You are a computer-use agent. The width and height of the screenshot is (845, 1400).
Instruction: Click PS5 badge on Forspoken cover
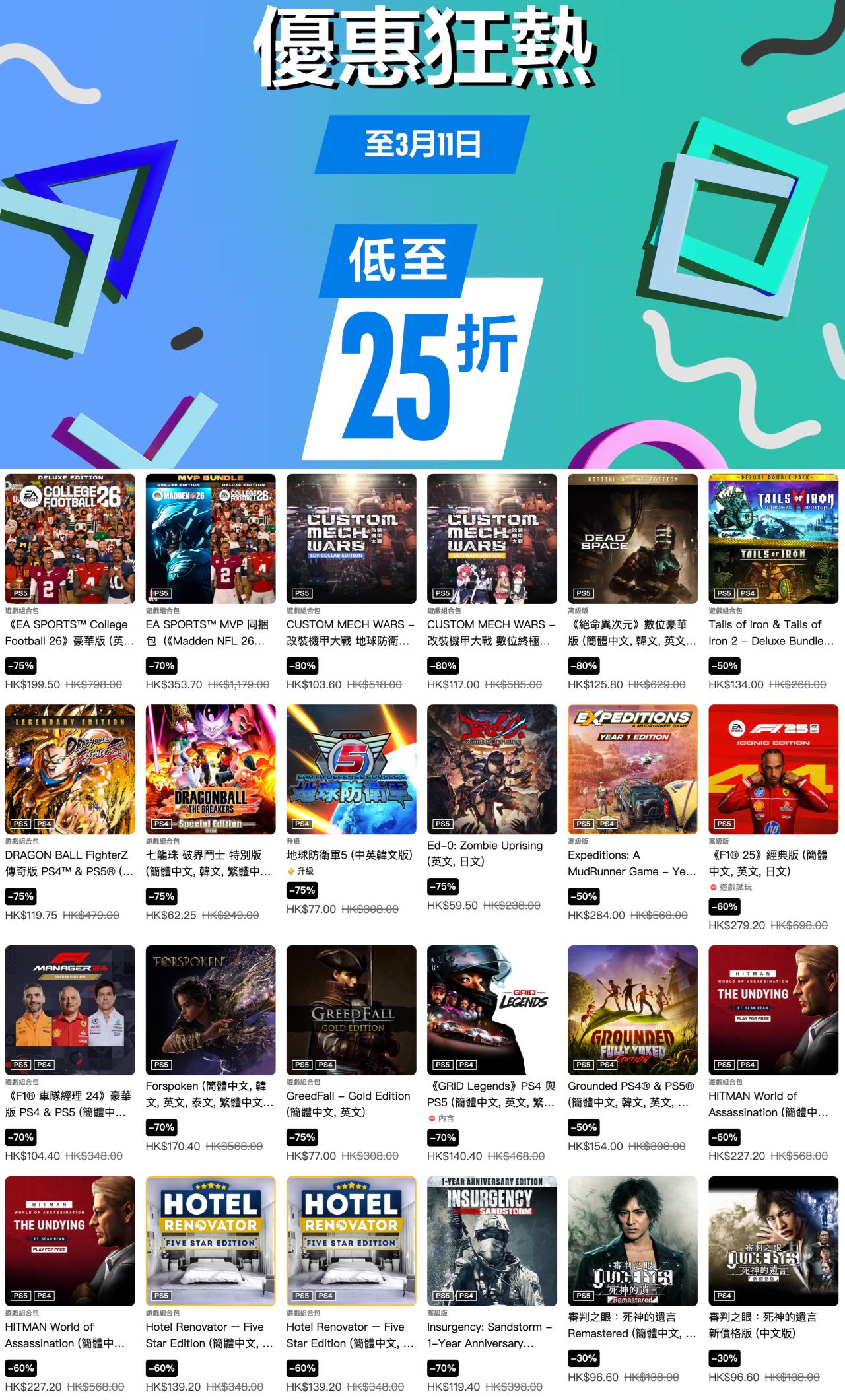point(161,1065)
